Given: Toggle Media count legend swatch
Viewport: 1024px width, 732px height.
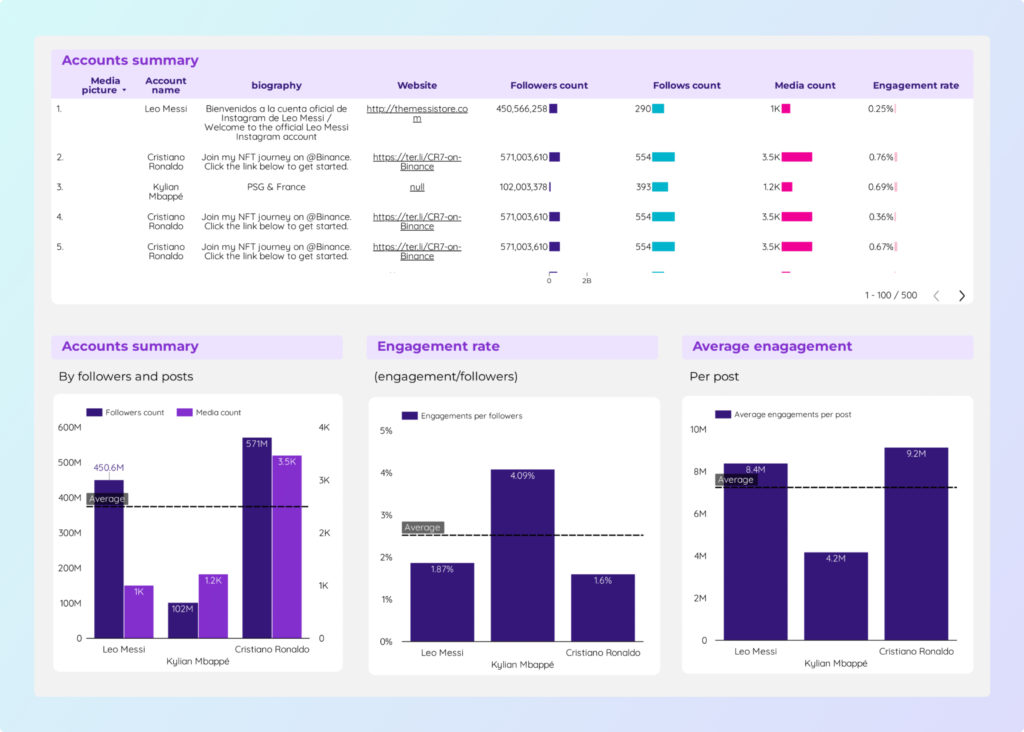Looking at the screenshot, I should (x=184, y=412).
